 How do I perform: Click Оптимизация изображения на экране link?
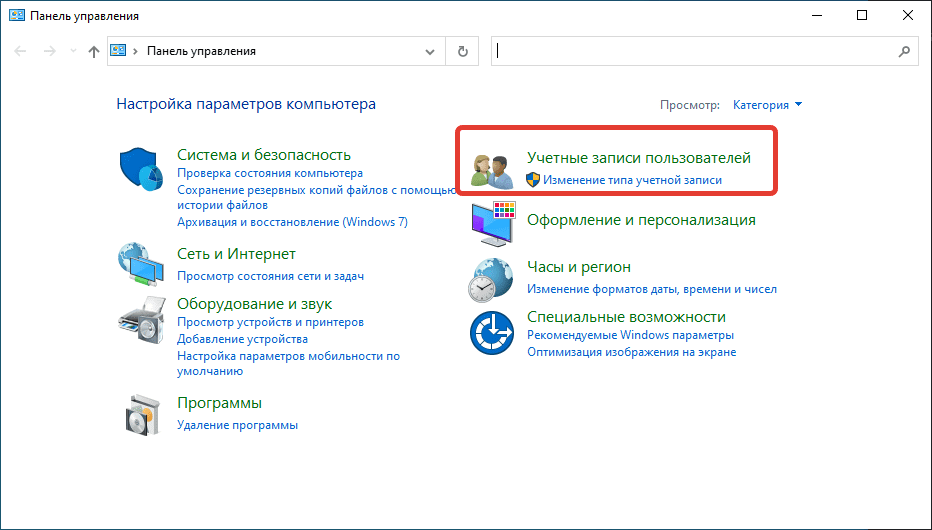click(632, 352)
